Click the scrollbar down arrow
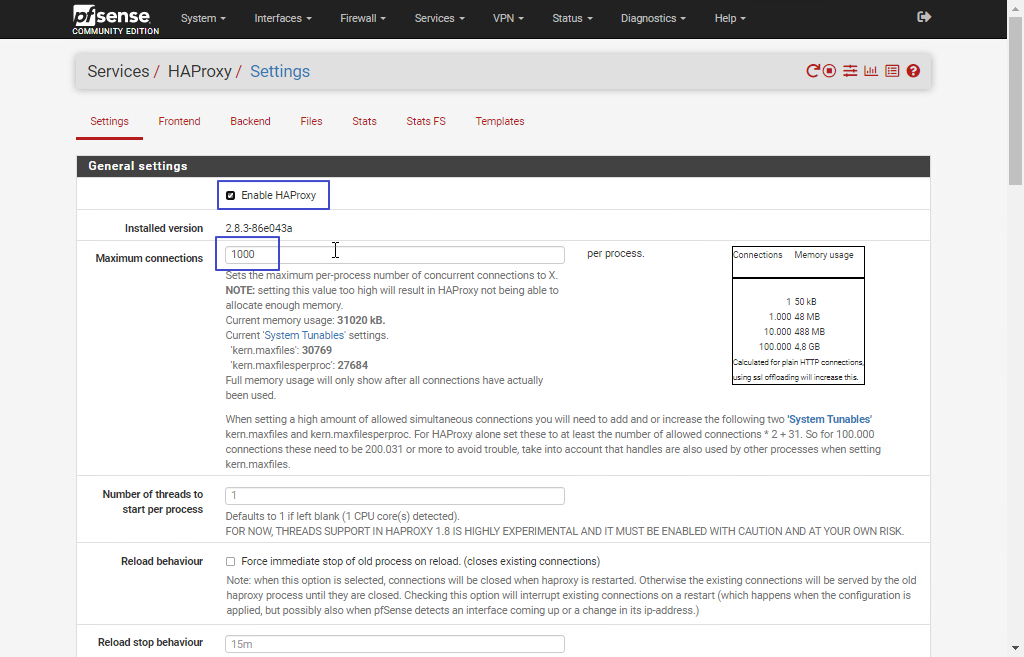This screenshot has height=657, width=1024. [1015, 649]
